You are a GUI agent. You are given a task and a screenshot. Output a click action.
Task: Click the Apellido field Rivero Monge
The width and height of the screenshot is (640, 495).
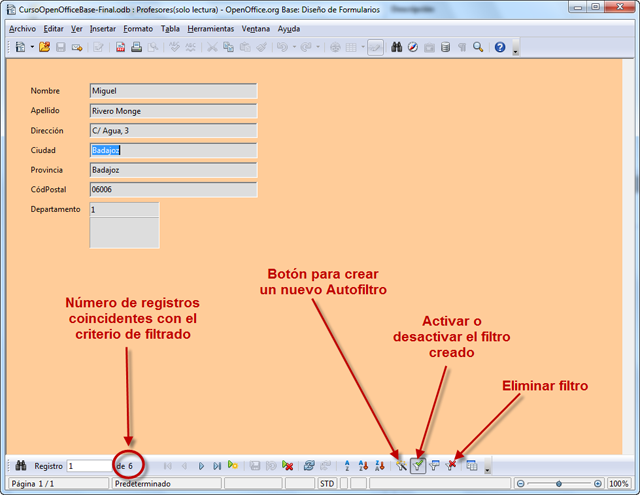[173, 111]
